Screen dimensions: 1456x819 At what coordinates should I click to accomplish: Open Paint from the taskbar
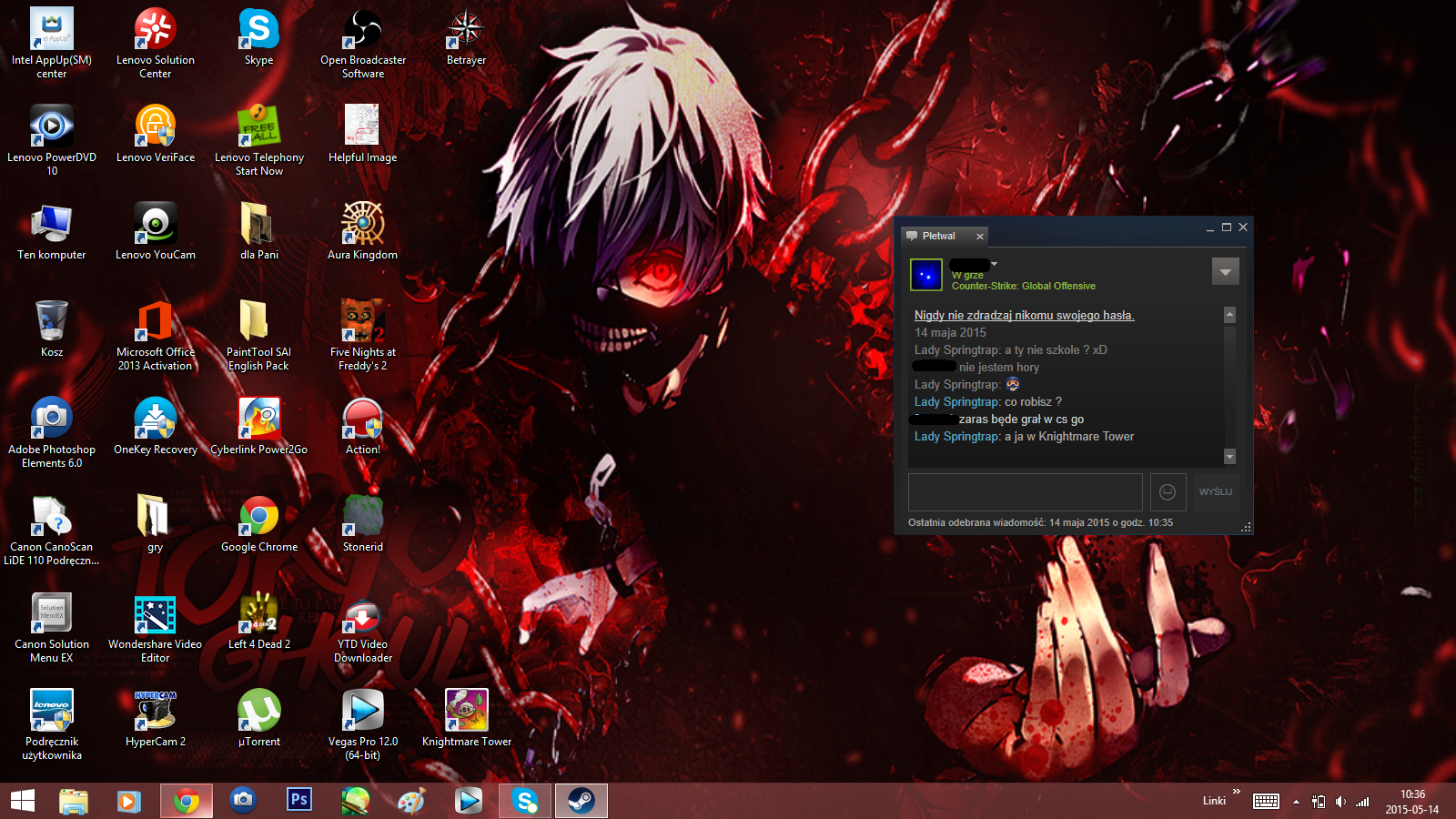(x=411, y=801)
